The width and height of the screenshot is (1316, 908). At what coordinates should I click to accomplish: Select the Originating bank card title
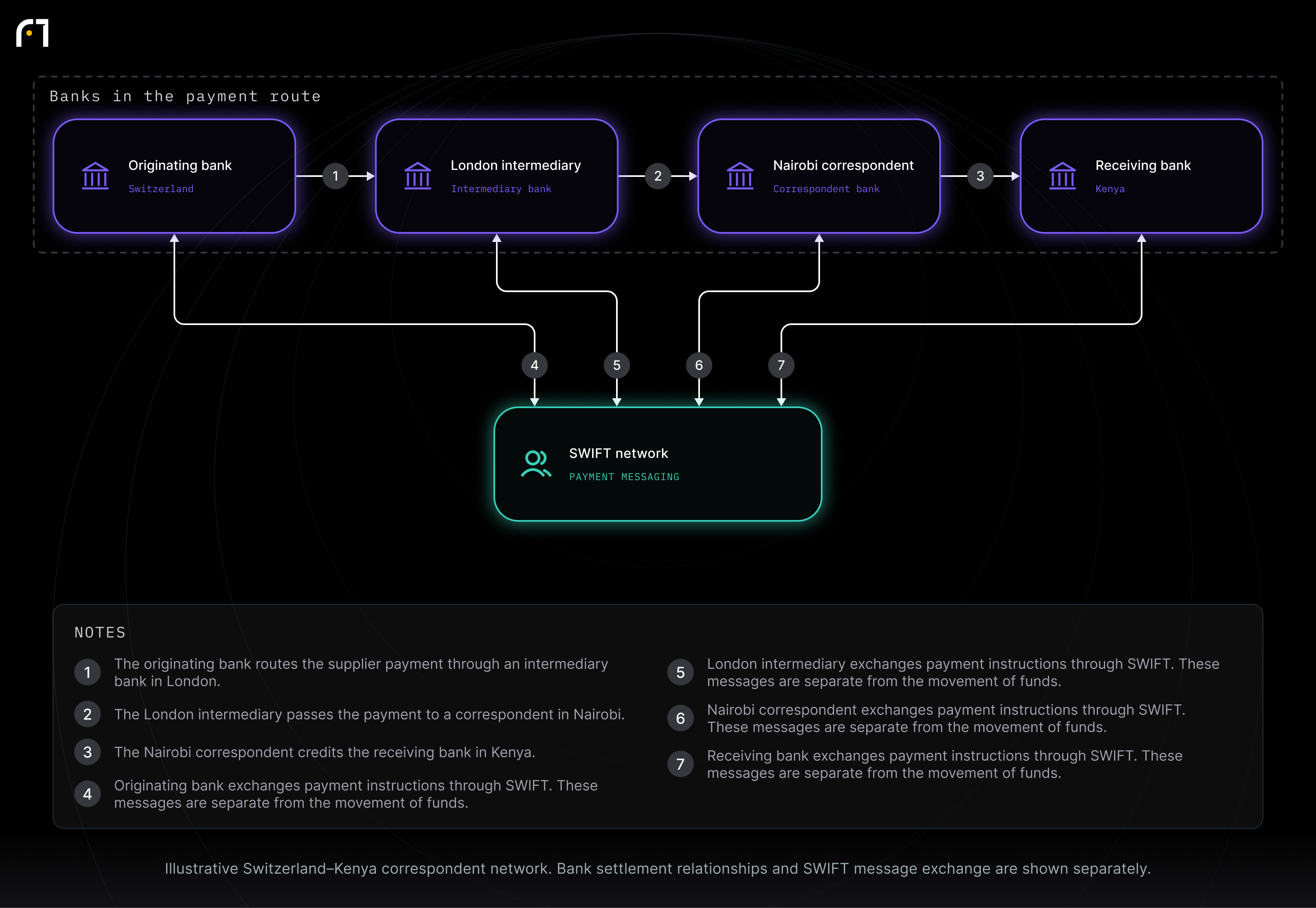[x=180, y=165]
